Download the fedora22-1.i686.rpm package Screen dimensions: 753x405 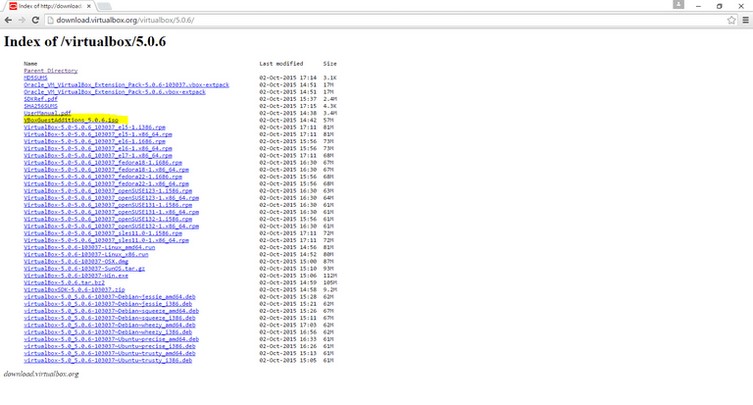click(103, 176)
